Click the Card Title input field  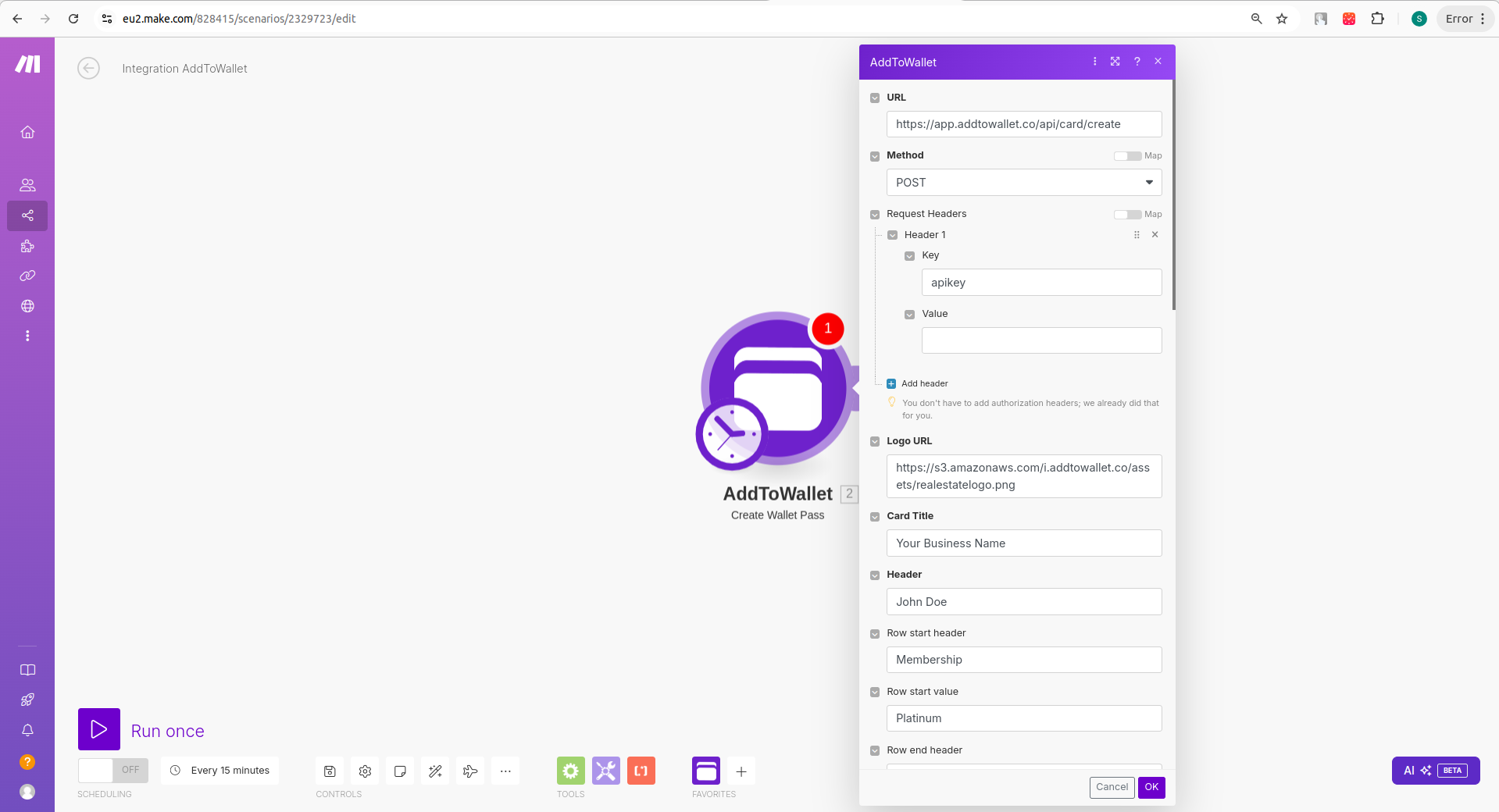click(1024, 543)
